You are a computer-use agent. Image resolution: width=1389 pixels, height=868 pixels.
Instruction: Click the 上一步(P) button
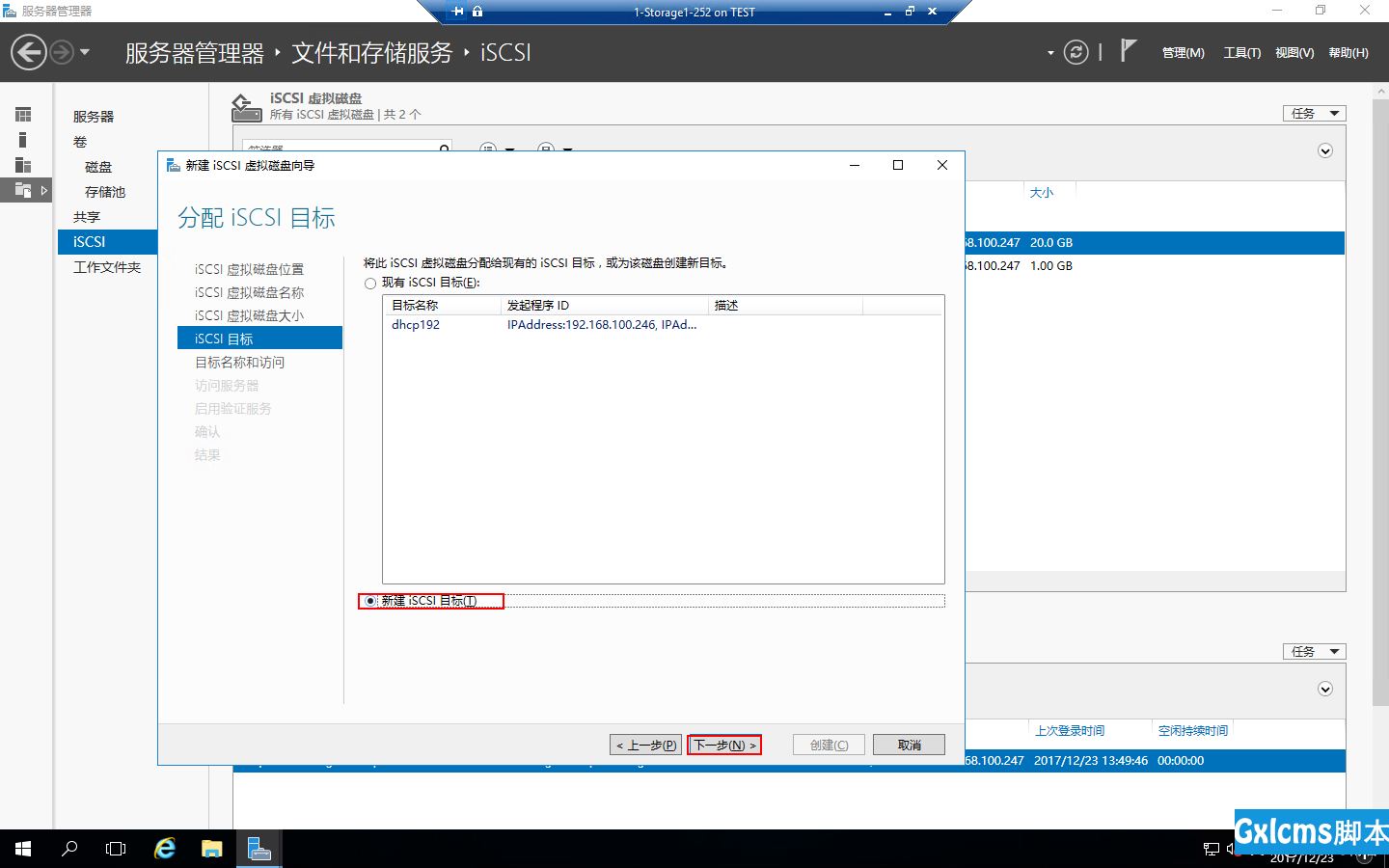[x=646, y=746]
